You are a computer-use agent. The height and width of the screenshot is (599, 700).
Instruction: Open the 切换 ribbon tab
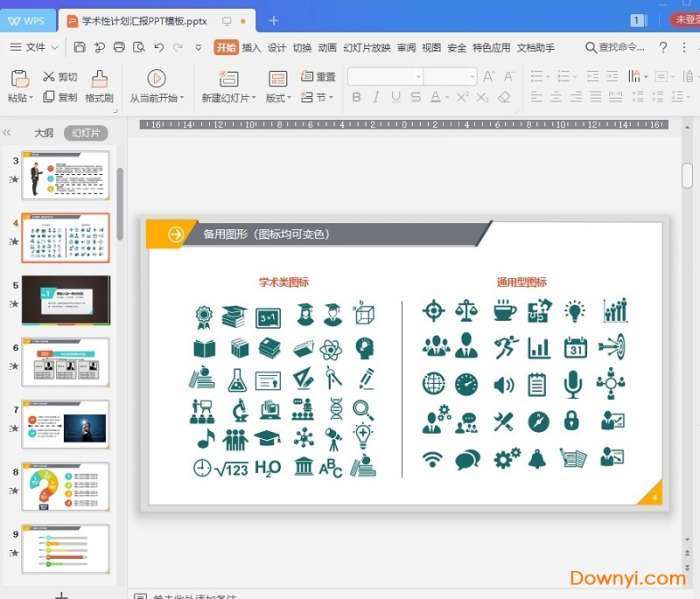pyautogui.click(x=302, y=47)
